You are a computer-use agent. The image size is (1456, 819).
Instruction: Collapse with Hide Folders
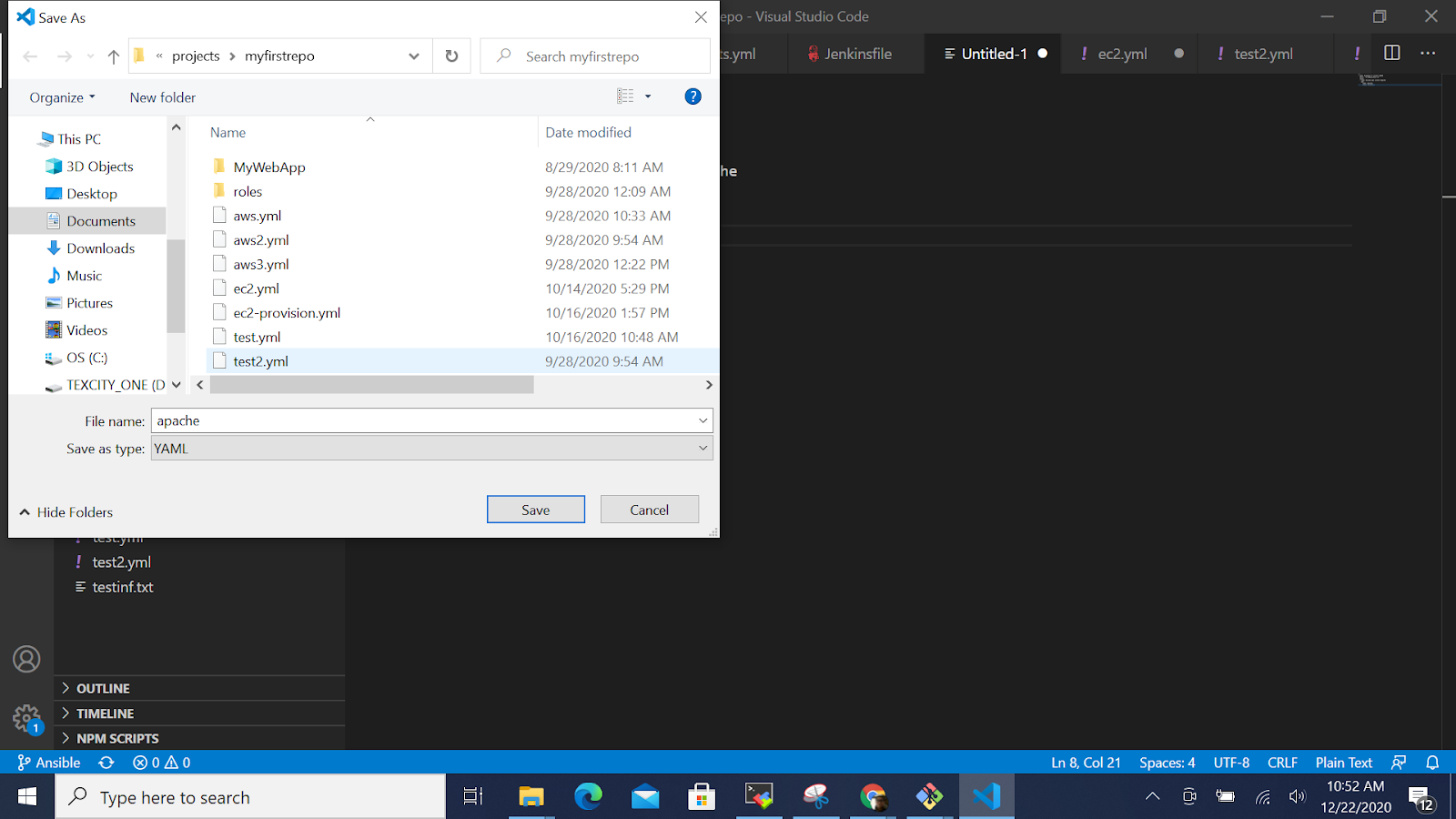66,512
